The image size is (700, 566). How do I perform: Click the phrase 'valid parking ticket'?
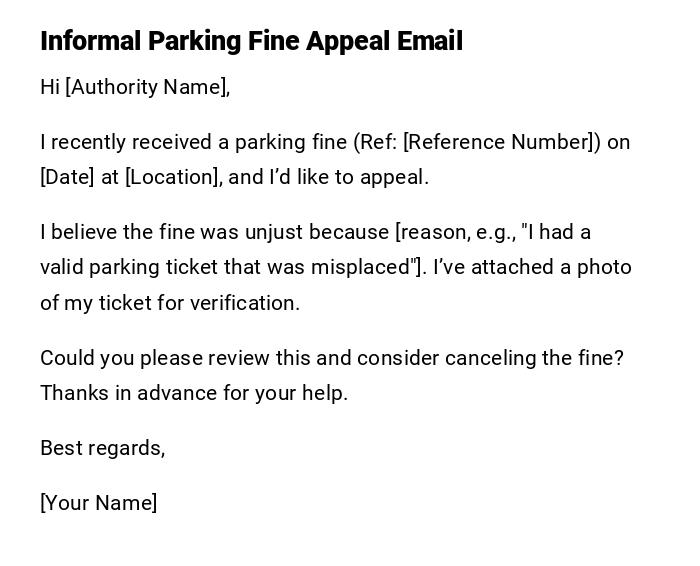coord(130,267)
